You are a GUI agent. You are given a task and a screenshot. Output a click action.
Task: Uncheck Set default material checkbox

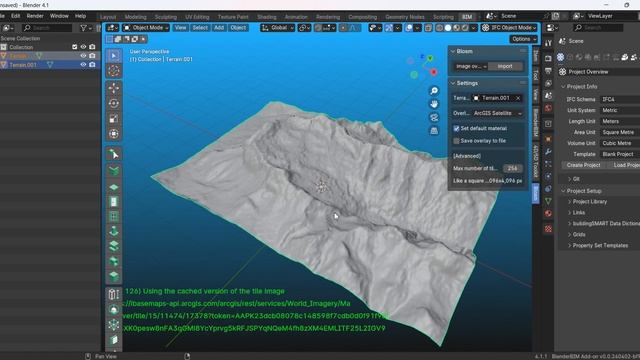pos(456,129)
